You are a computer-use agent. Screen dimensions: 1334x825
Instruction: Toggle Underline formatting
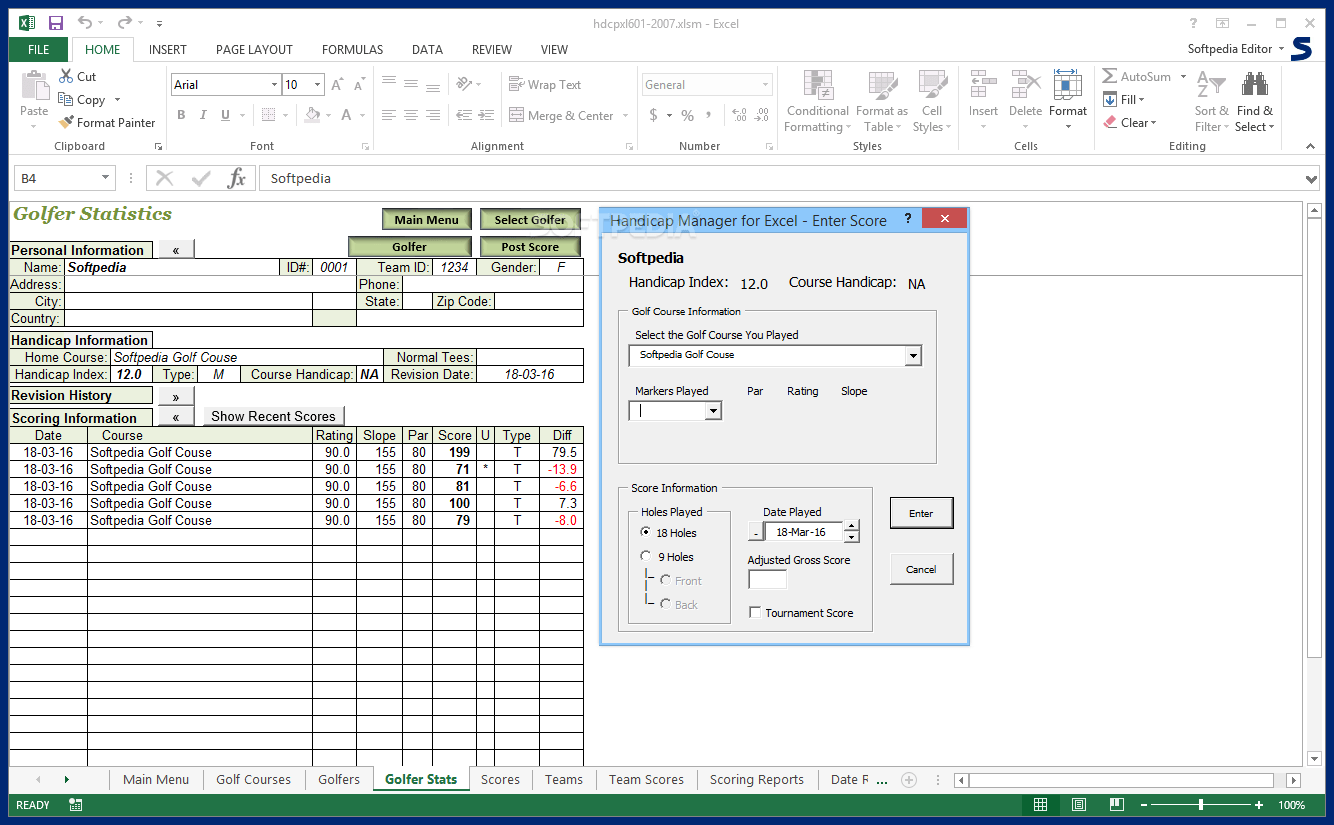point(227,115)
